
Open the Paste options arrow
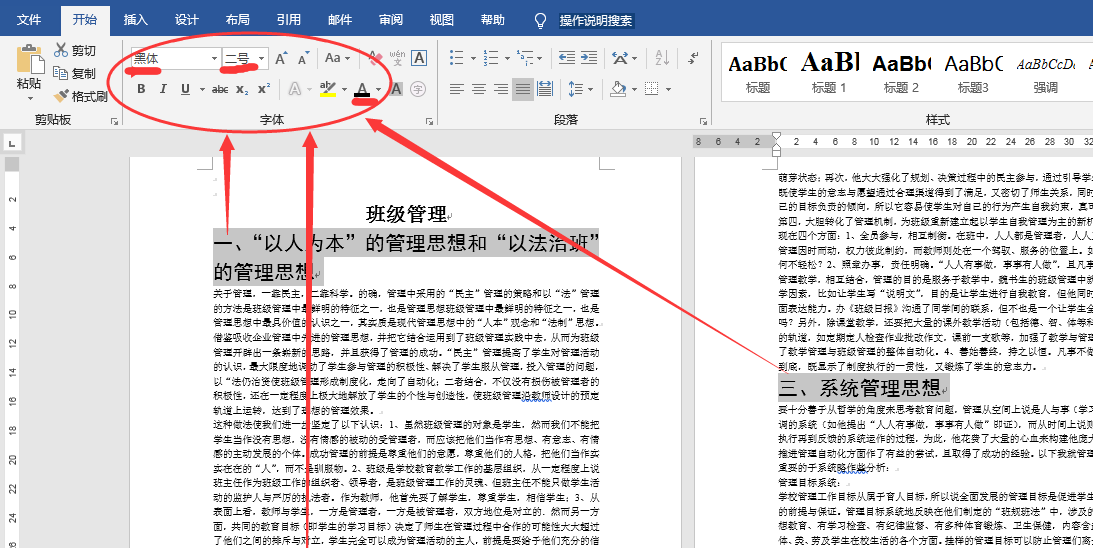[x=29, y=98]
